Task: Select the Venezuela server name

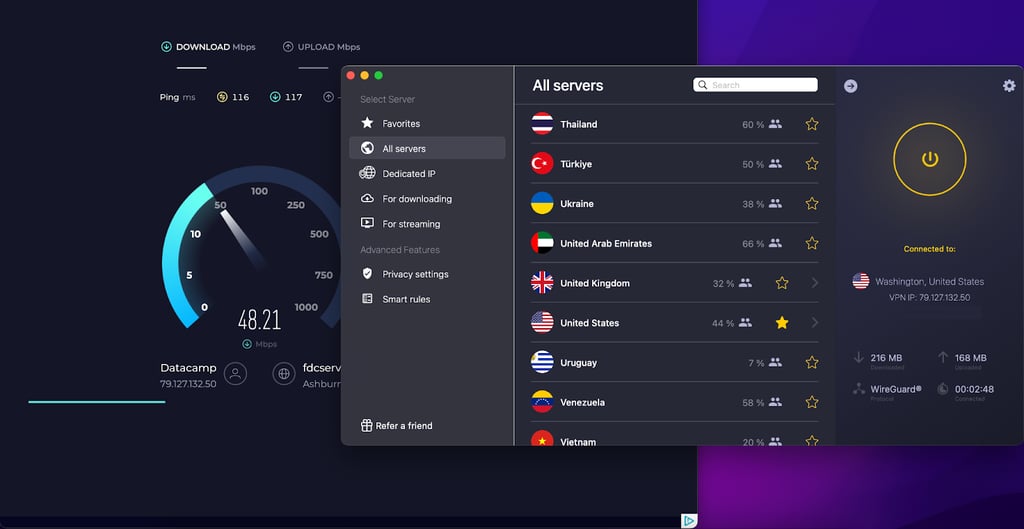Action: pyautogui.click(x=583, y=402)
